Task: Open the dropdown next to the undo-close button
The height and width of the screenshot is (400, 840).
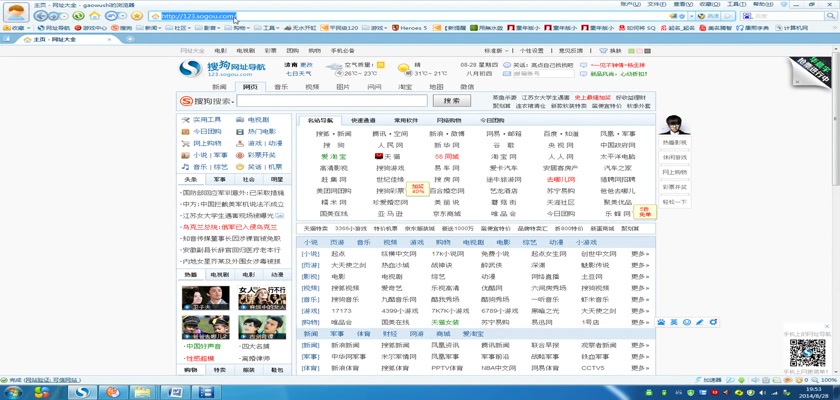Action: (123, 16)
